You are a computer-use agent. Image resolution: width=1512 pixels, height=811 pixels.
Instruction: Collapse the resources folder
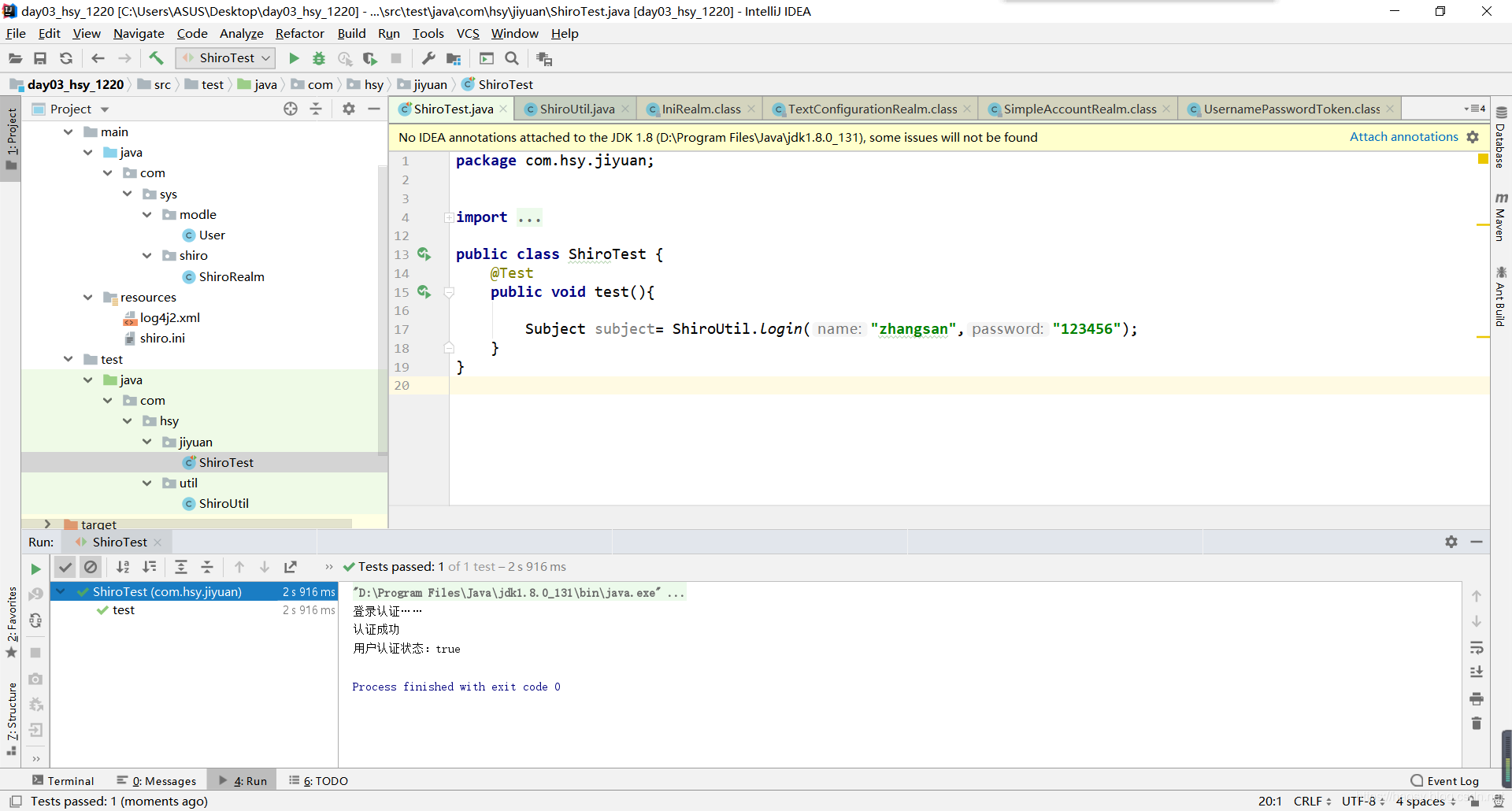(88, 298)
